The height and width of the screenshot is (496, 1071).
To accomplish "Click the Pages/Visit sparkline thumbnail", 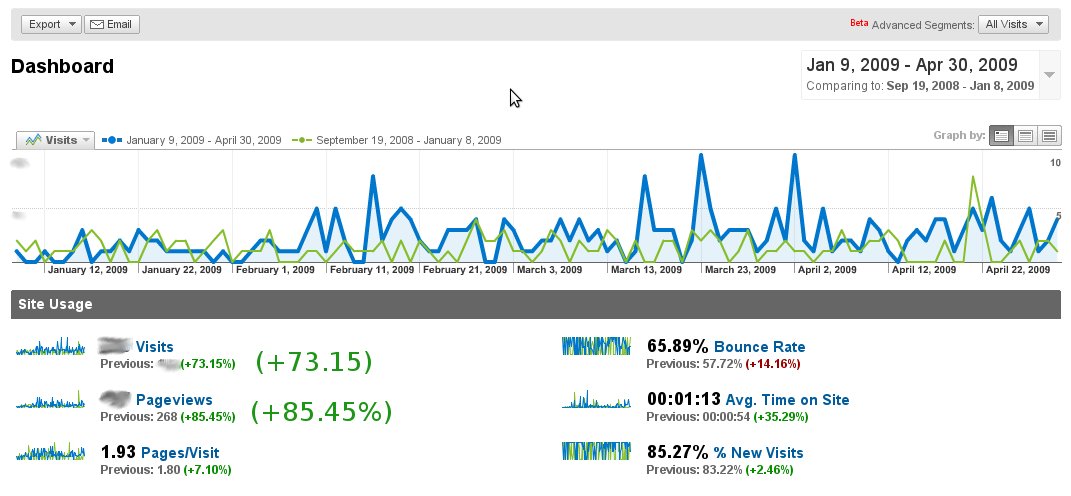I will pyautogui.click(x=51, y=452).
